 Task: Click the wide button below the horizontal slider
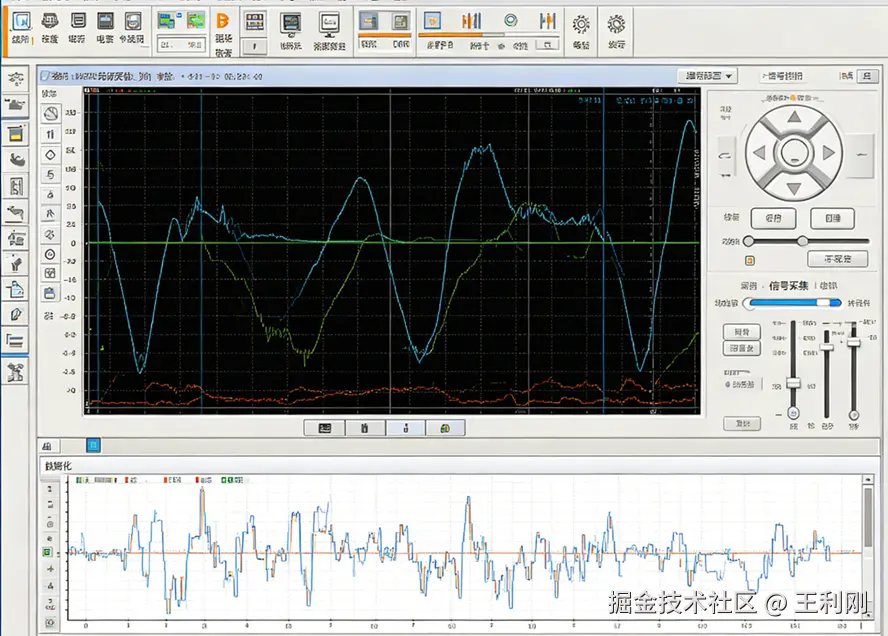pos(837,259)
